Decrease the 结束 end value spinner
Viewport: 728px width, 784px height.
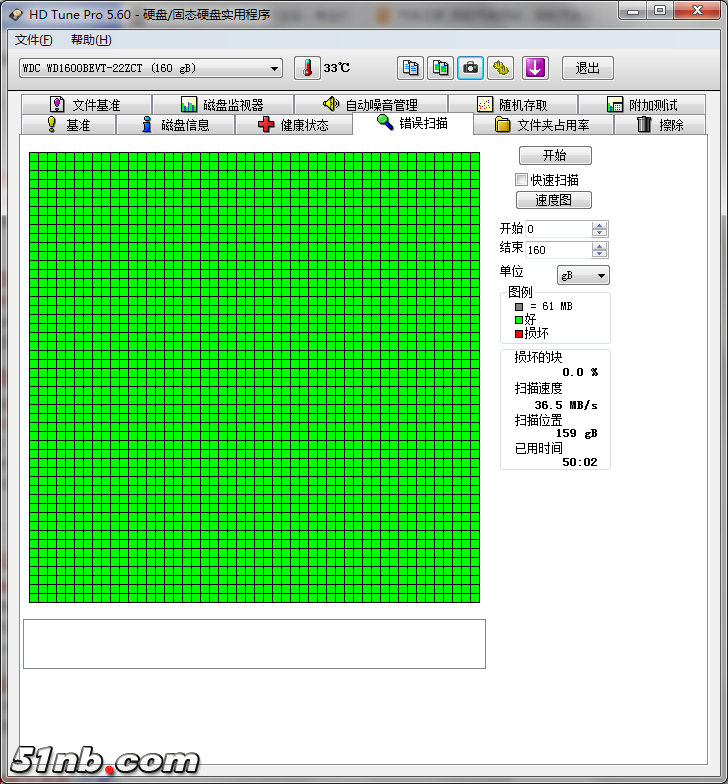click(599, 254)
